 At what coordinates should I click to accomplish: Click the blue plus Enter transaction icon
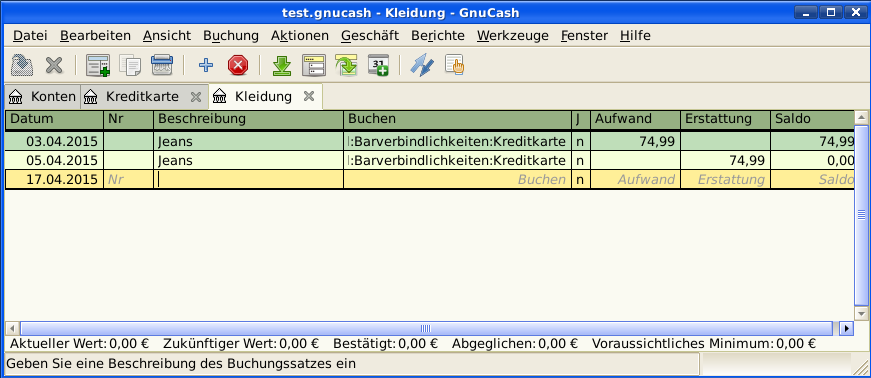coord(206,65)
